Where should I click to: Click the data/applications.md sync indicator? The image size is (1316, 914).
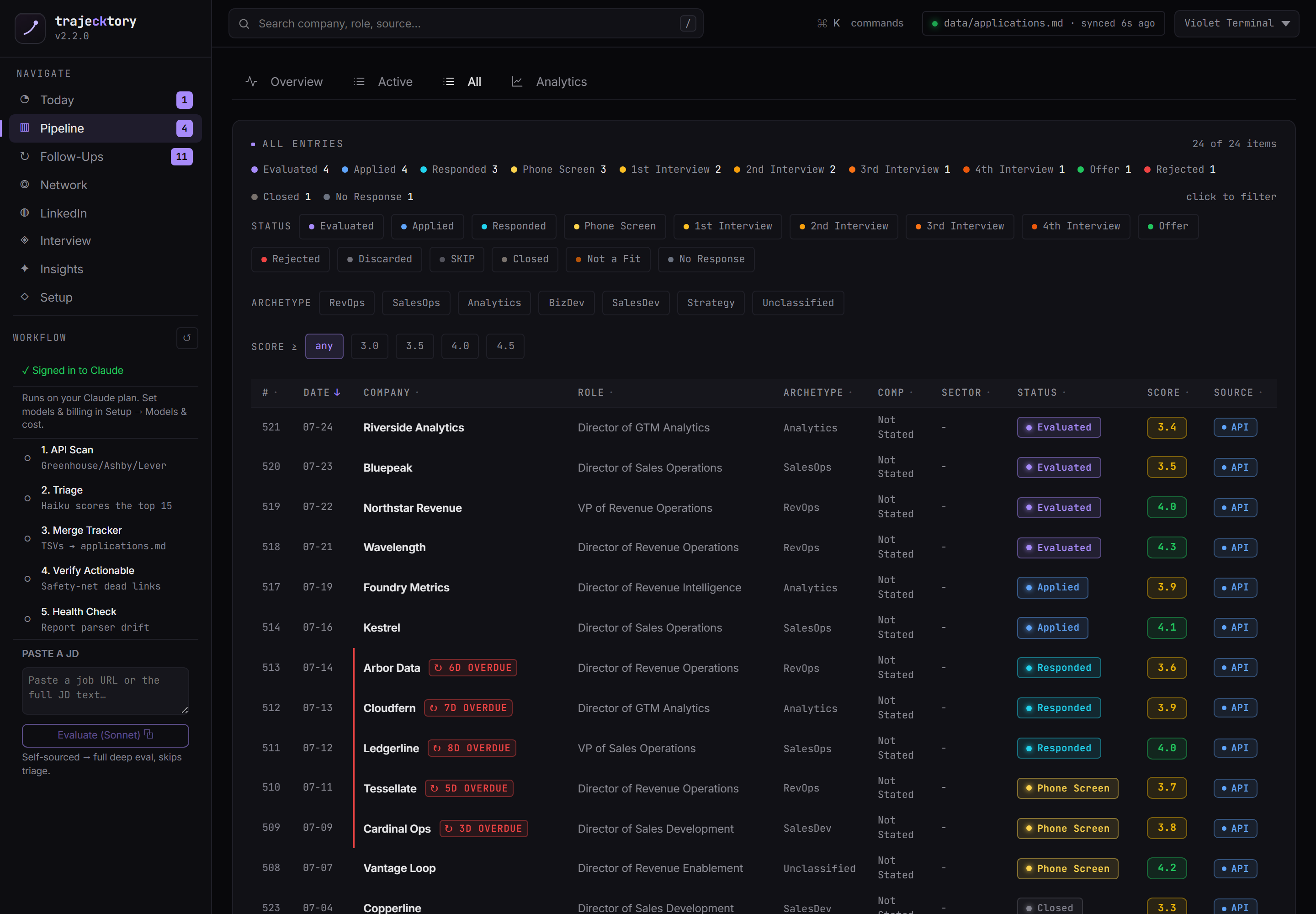click(x=1043, y=23)
